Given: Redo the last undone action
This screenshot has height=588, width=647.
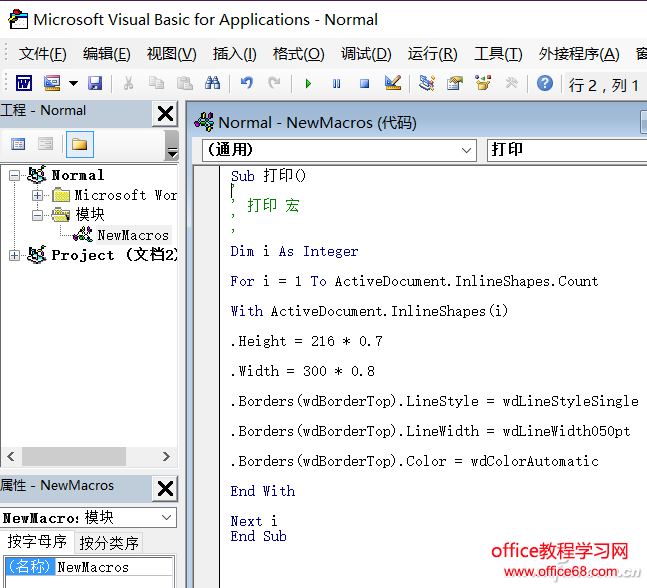Looking at the screenshot, I should coord(274,84).
